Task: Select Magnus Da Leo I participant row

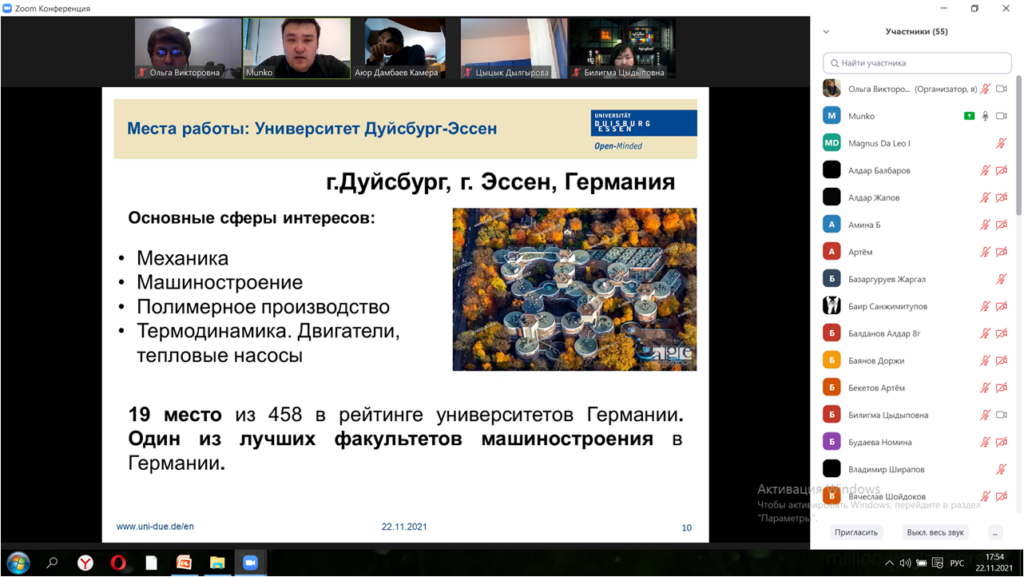Action: [x=917, y=143]
